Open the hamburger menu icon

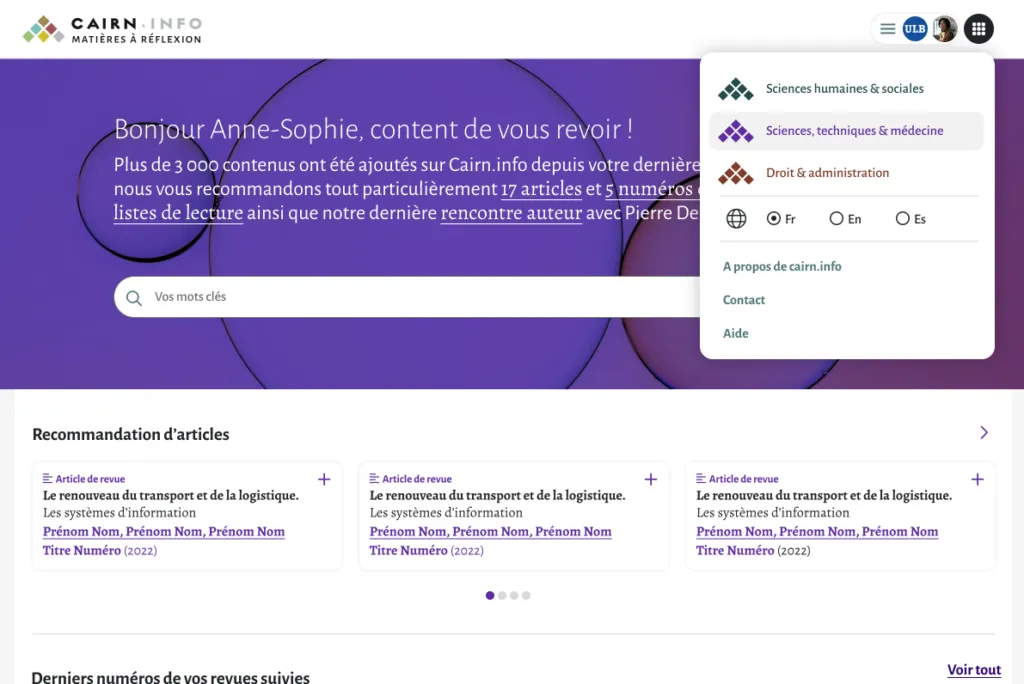(x=887, y=29)
